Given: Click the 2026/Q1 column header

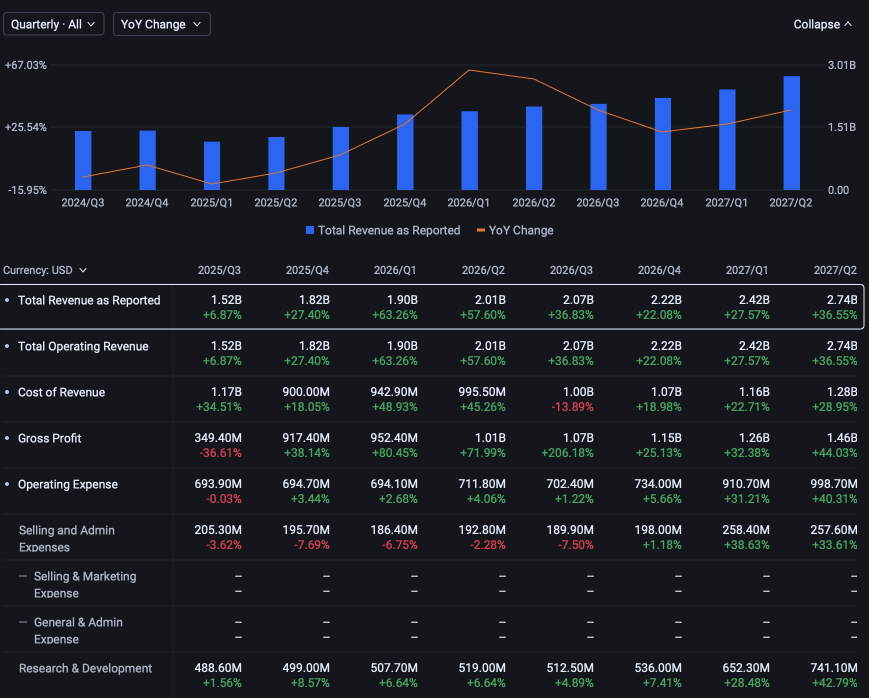Looking at the screenshot, I should [395, 270].
